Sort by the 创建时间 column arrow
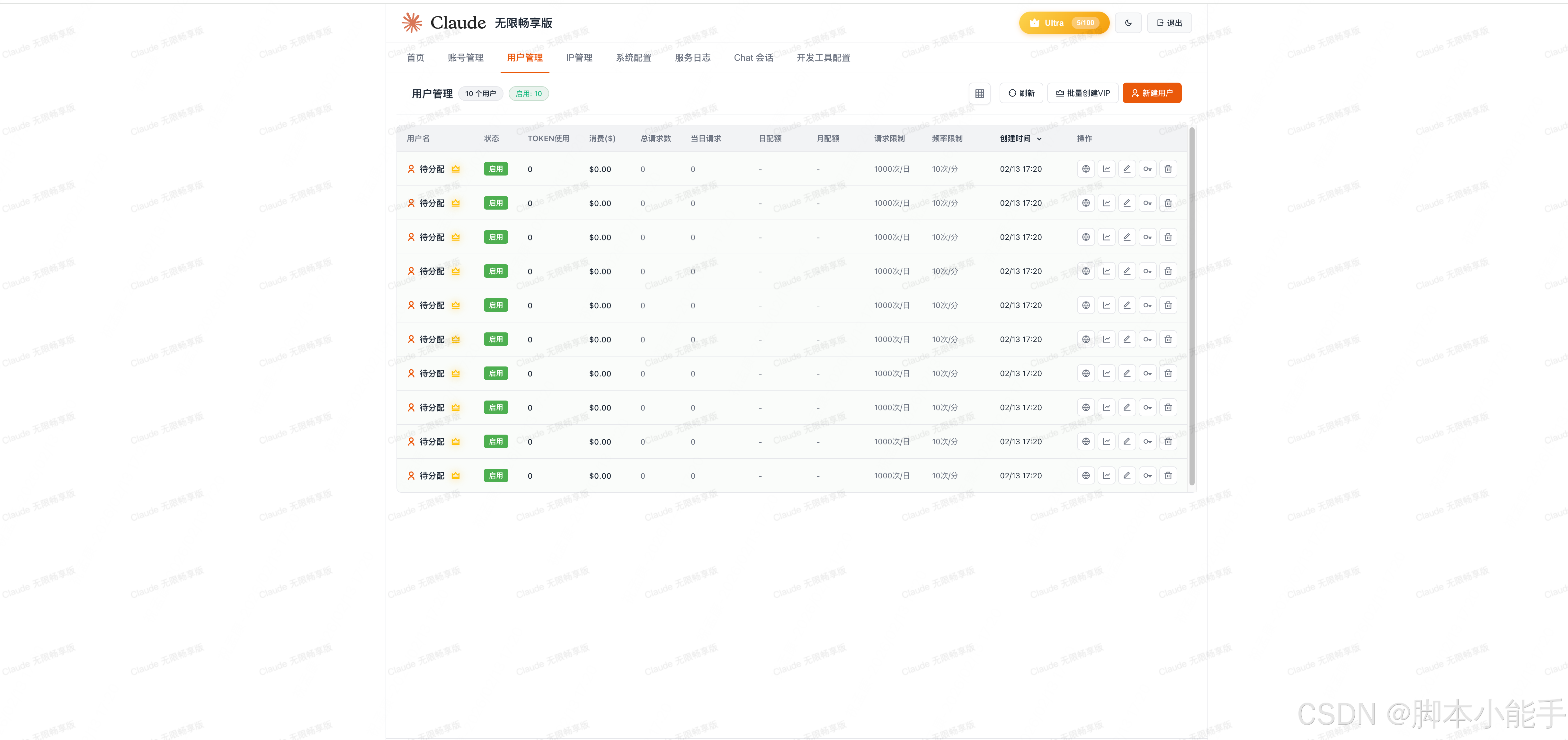 1039,139
